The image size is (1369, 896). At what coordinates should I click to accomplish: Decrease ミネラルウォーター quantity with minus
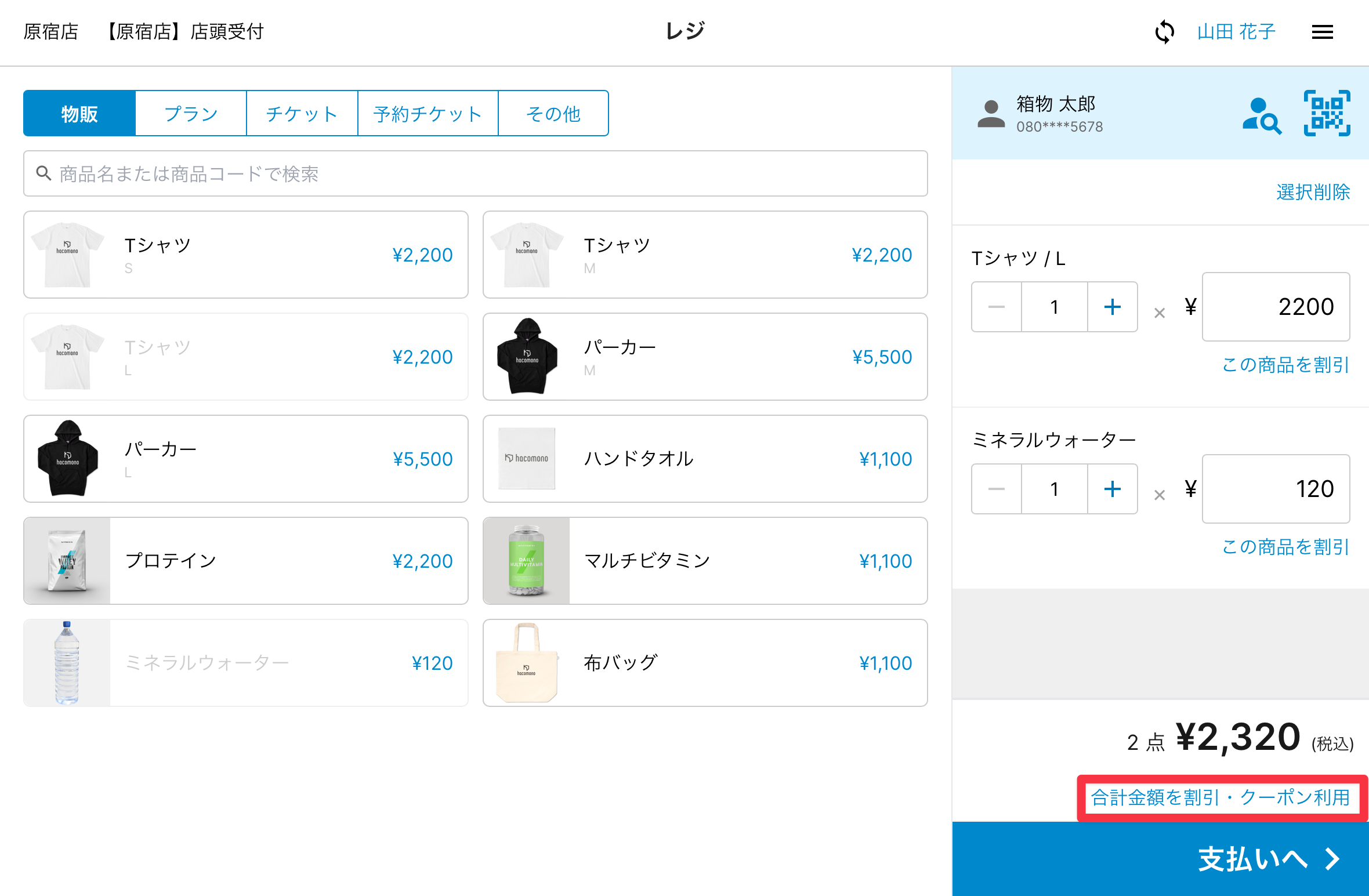pos(997,489)
